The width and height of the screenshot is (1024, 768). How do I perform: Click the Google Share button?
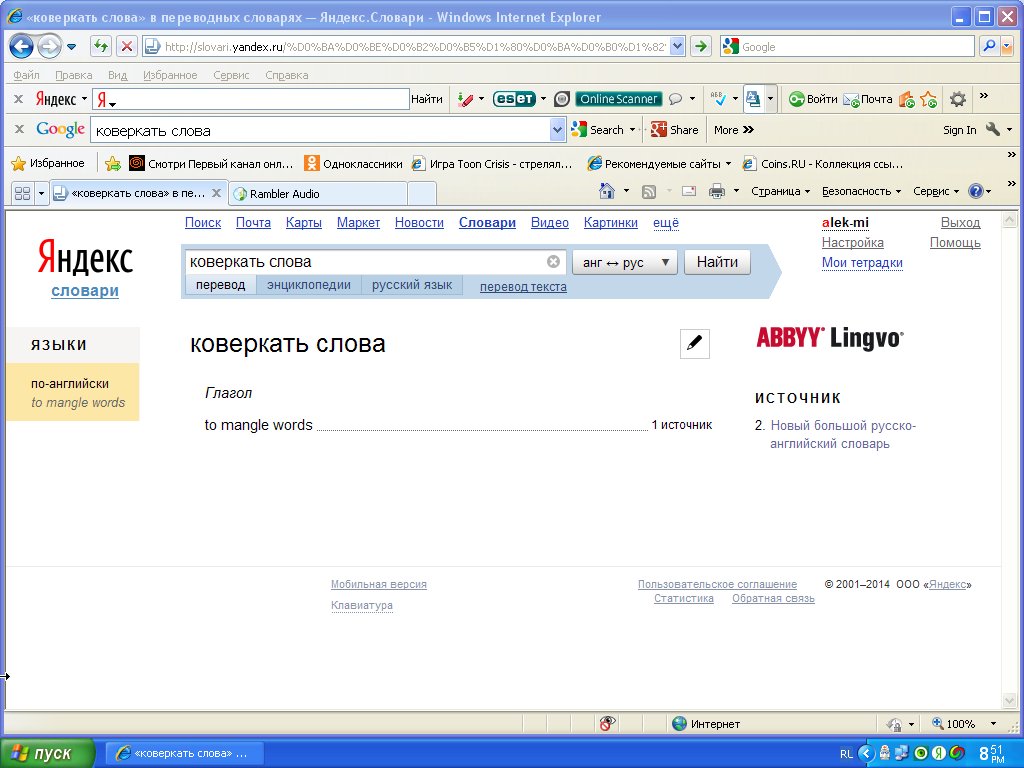tap(675, 130)
